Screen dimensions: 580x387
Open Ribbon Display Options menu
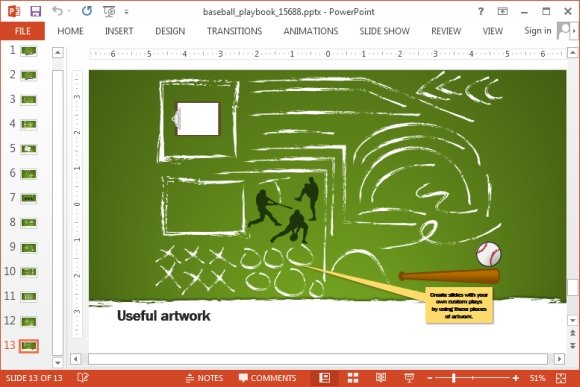[502, 11]
